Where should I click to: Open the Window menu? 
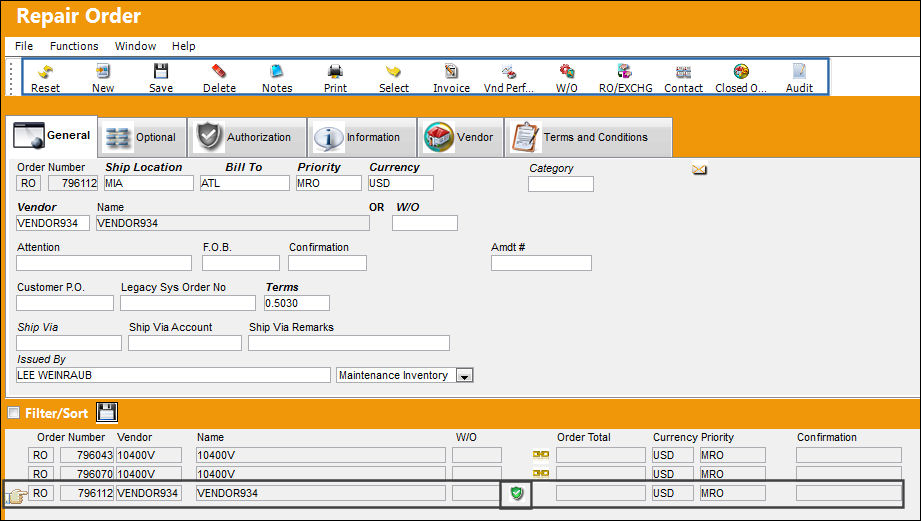point(135,46)
